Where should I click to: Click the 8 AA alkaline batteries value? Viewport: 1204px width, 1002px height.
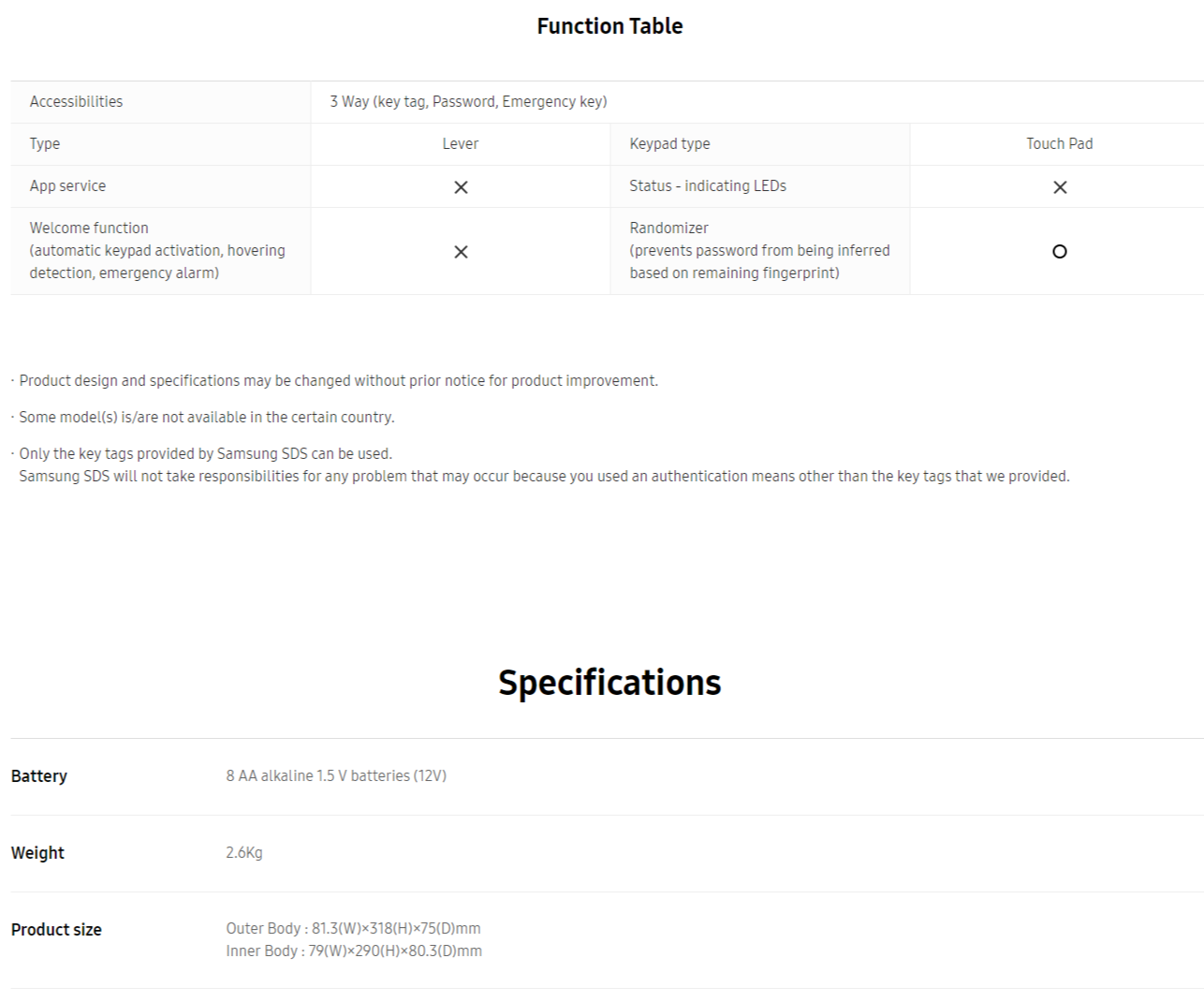coord(336,775)
